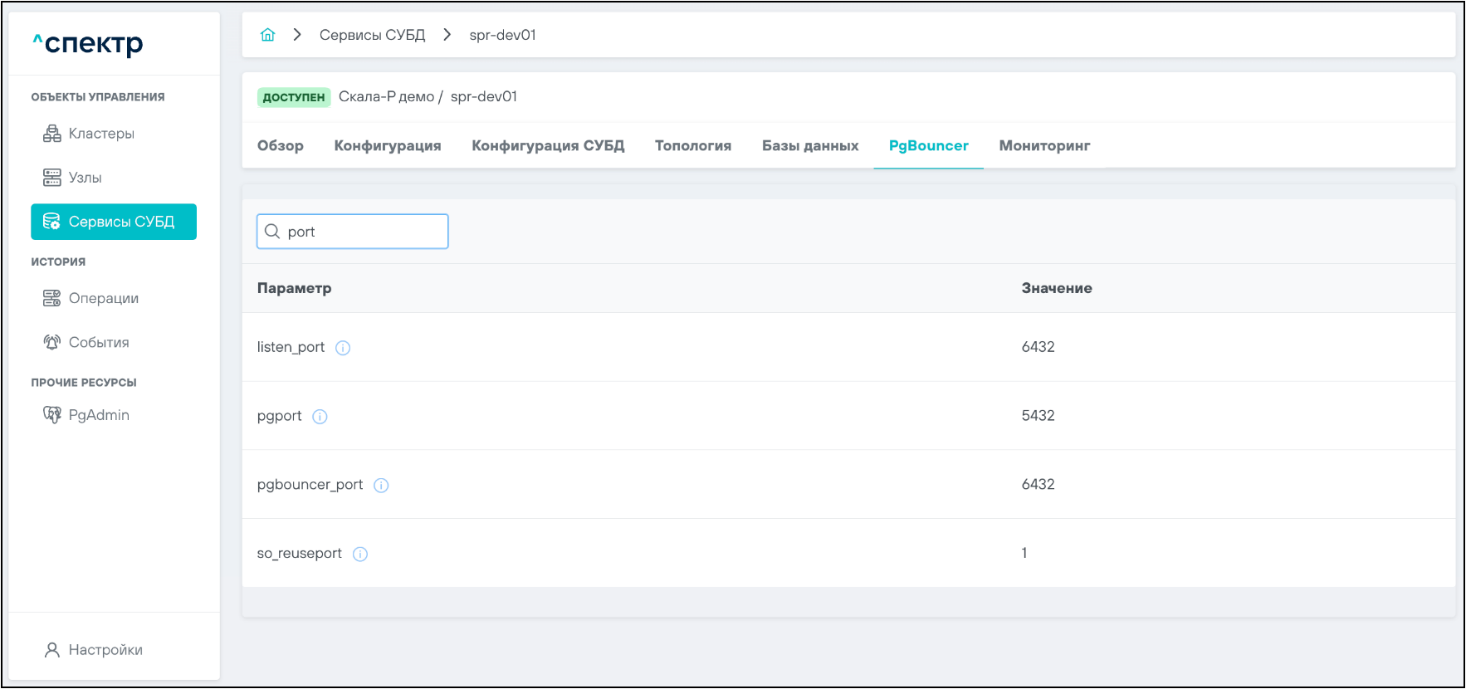Go to Узлы in the sidebar
Screen dimensions: 1466x689
tap(85, 178)
